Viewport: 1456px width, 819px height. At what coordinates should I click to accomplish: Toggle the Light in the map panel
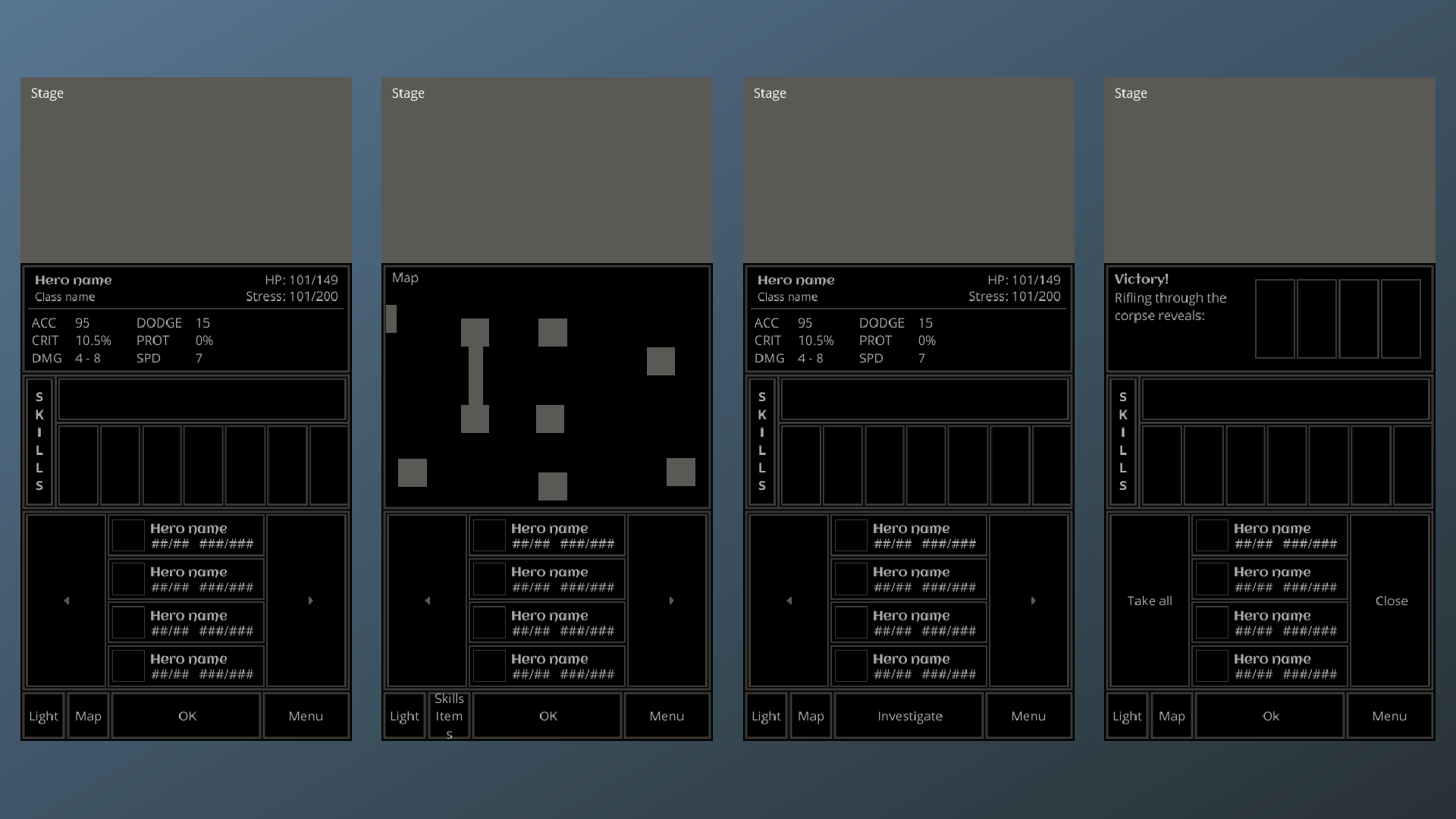coord(403,716)
